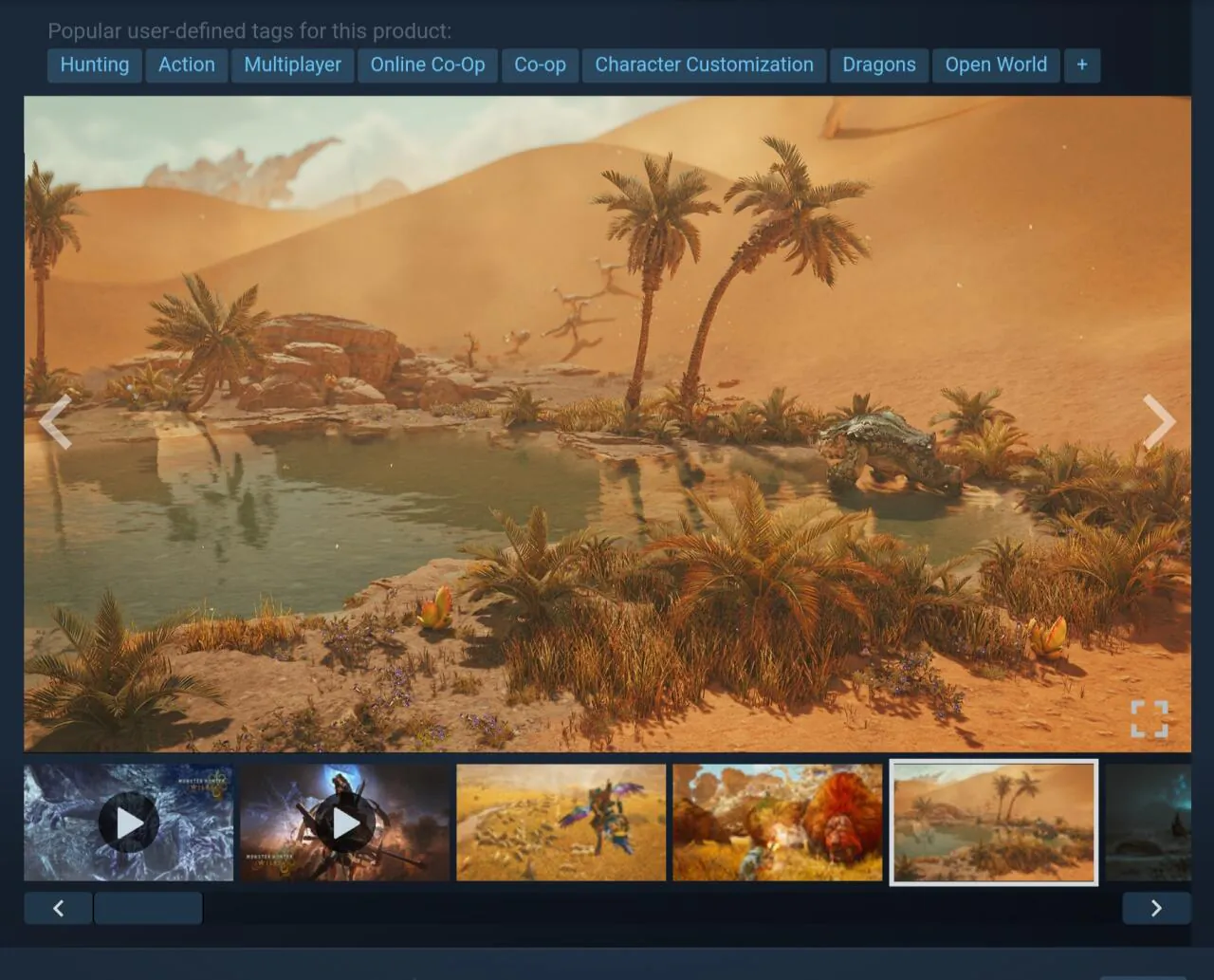Click the main desert oasis screenshot
Image resolution: width=1214 pixels, height=980 pixels.
coord(607,424)
